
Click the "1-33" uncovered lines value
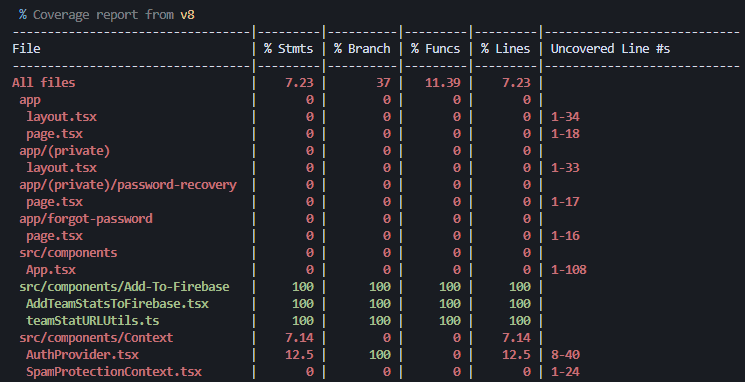[565, 168]
